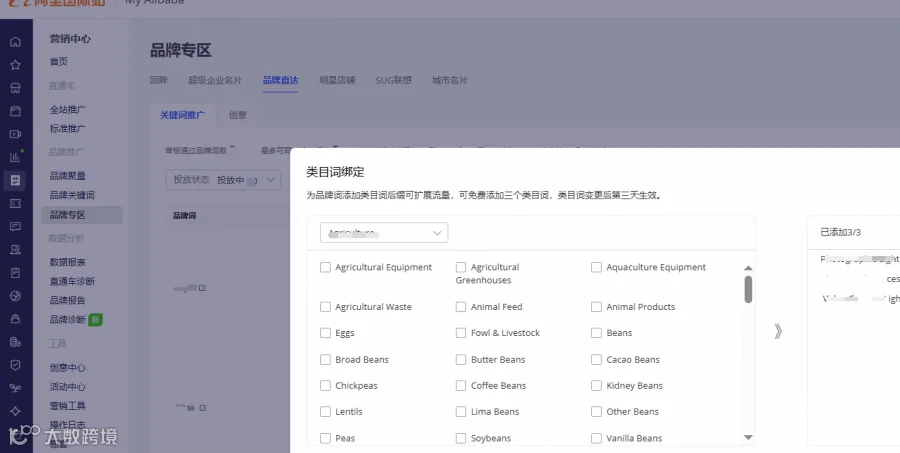900x453 pixels.
Task: Click the category list scrollbar thumb
Action: pos(748,289)
